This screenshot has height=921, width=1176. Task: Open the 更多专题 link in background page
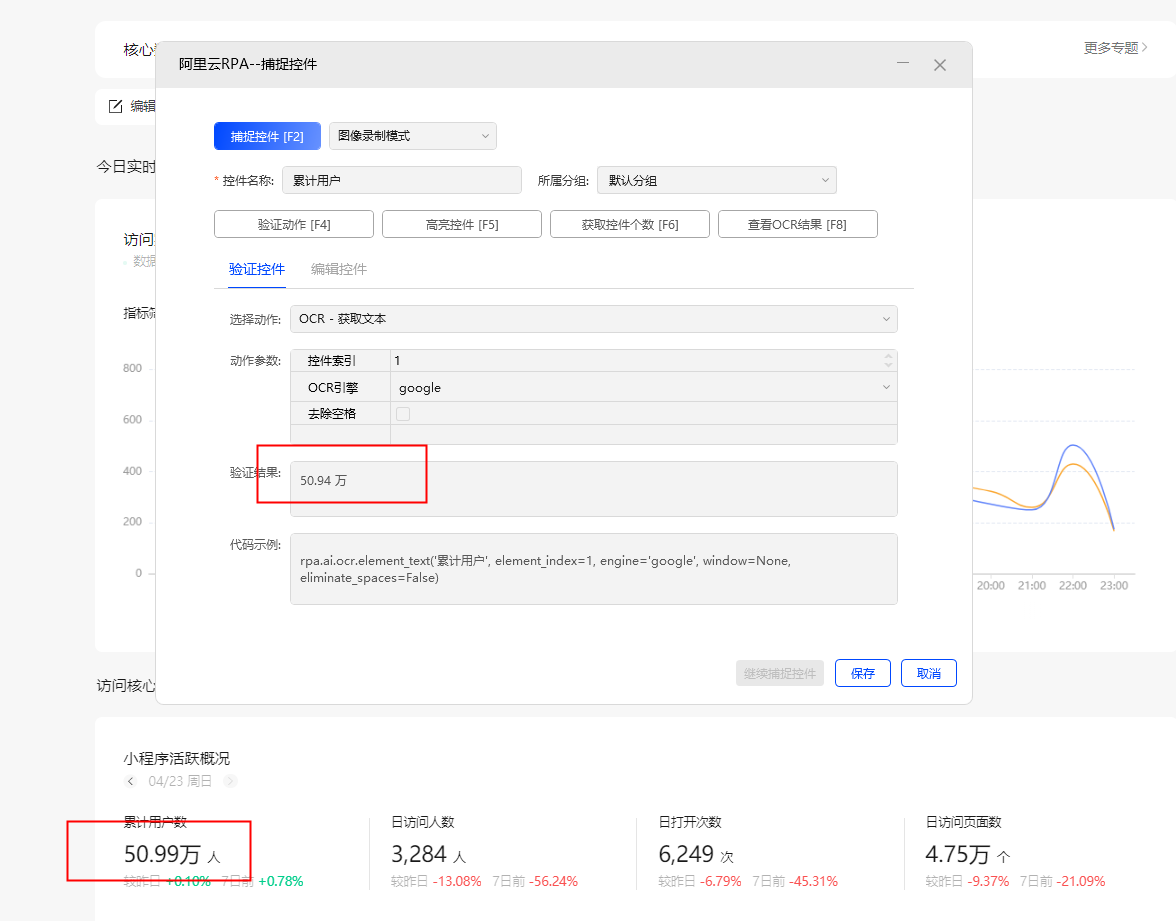tap(1115, 48)
